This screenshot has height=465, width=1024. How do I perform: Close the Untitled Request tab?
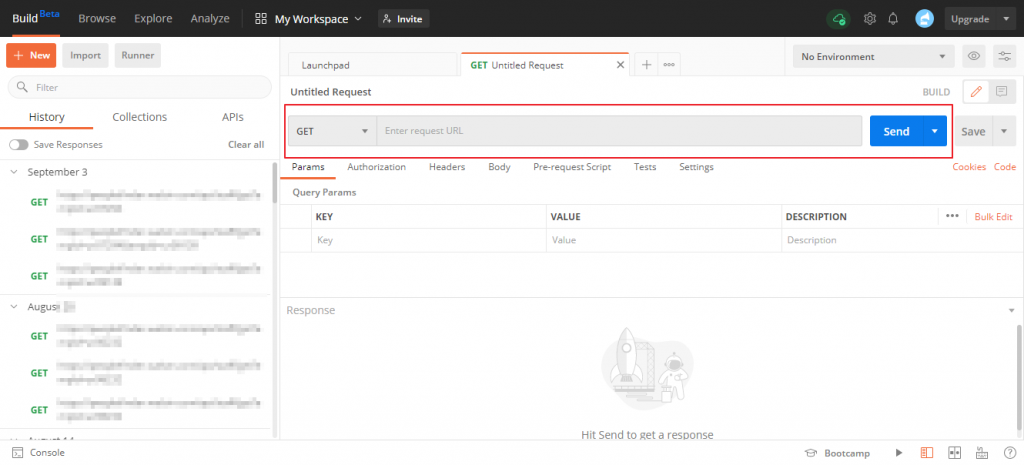pos(620,65)
